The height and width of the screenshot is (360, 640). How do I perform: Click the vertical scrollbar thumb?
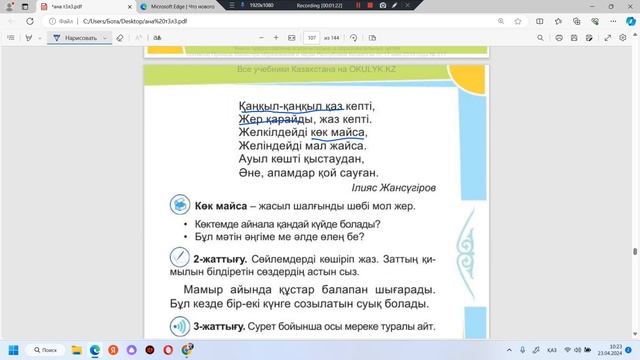(635, 251)
